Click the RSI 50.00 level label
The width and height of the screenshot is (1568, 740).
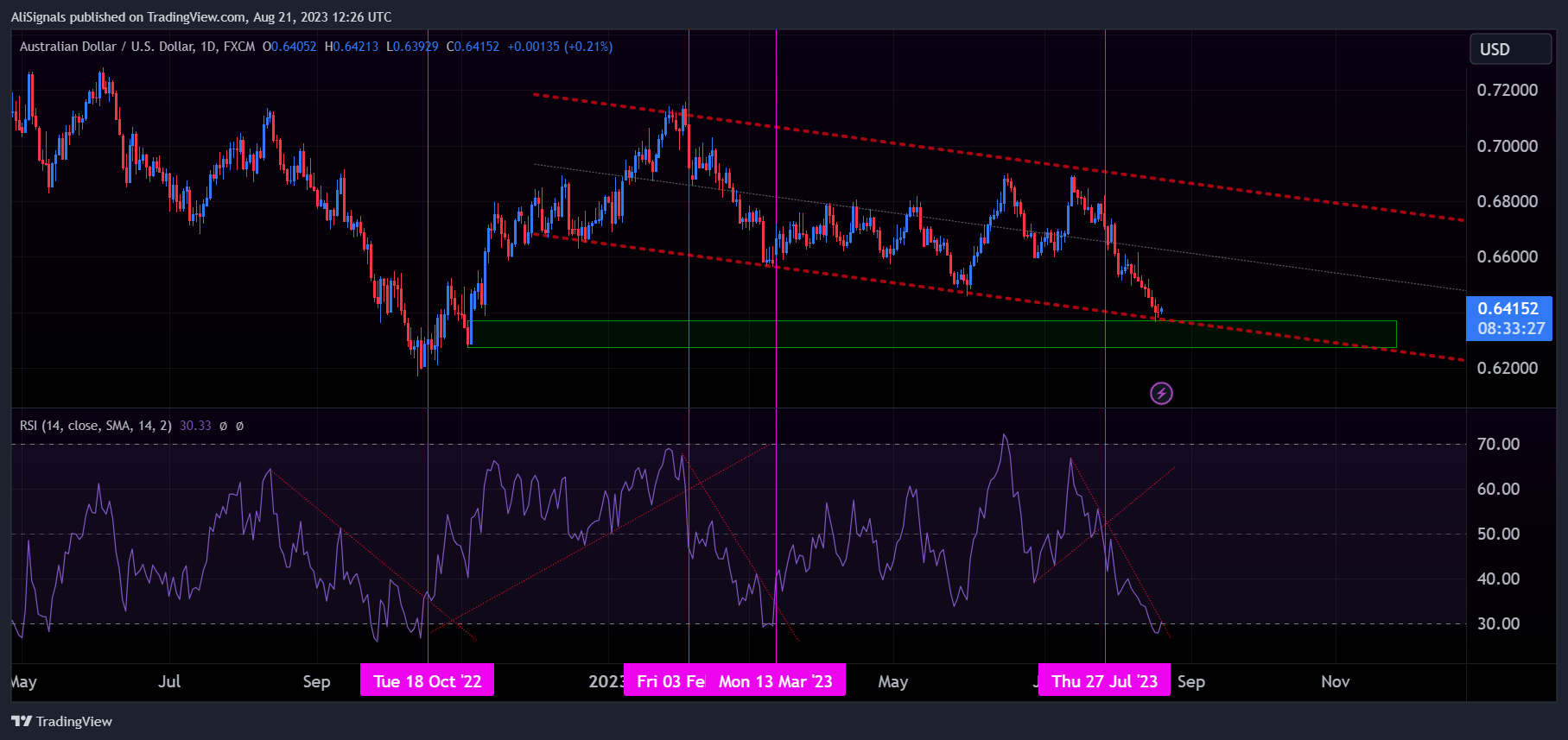tap(1498, 534)
